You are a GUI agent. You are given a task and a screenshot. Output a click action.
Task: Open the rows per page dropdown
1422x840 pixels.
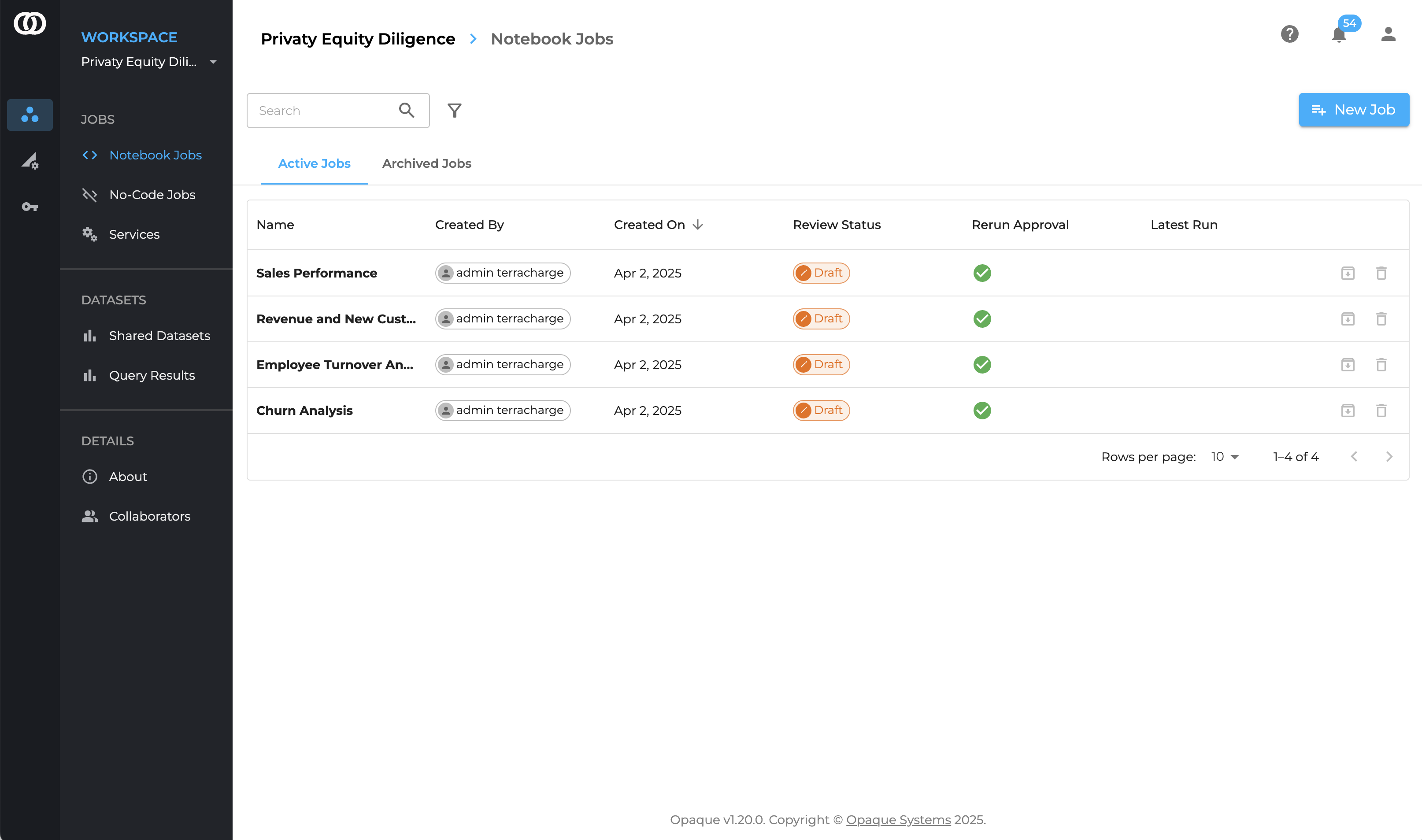1225,457
